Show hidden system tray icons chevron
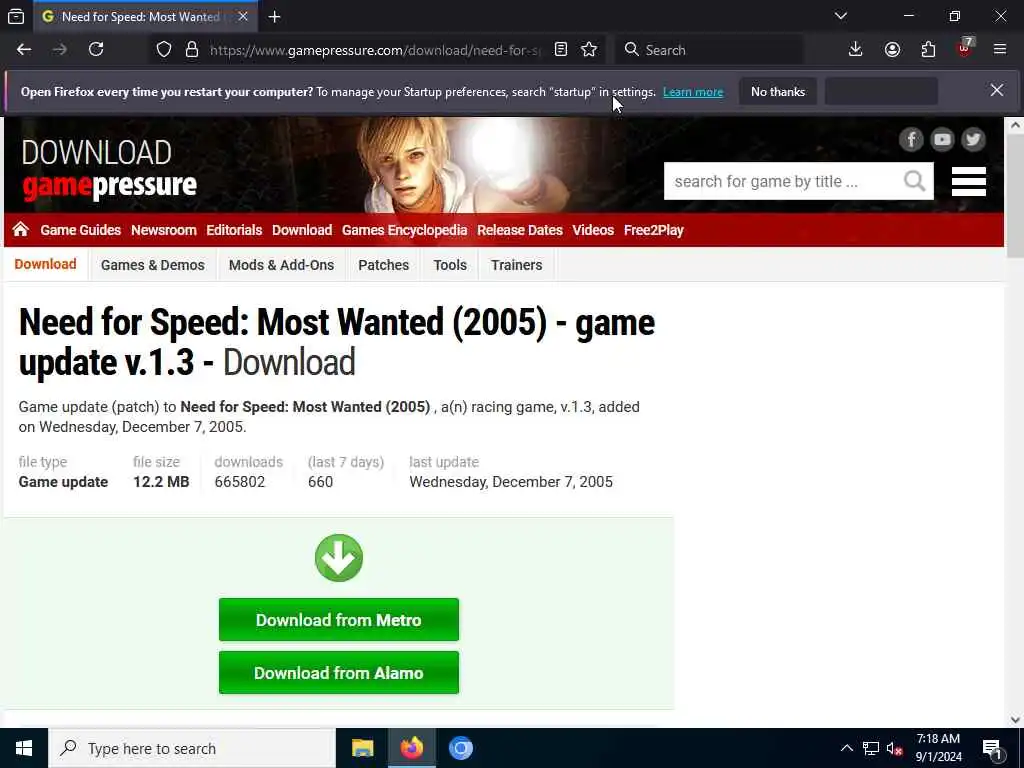 coord(846,748)
